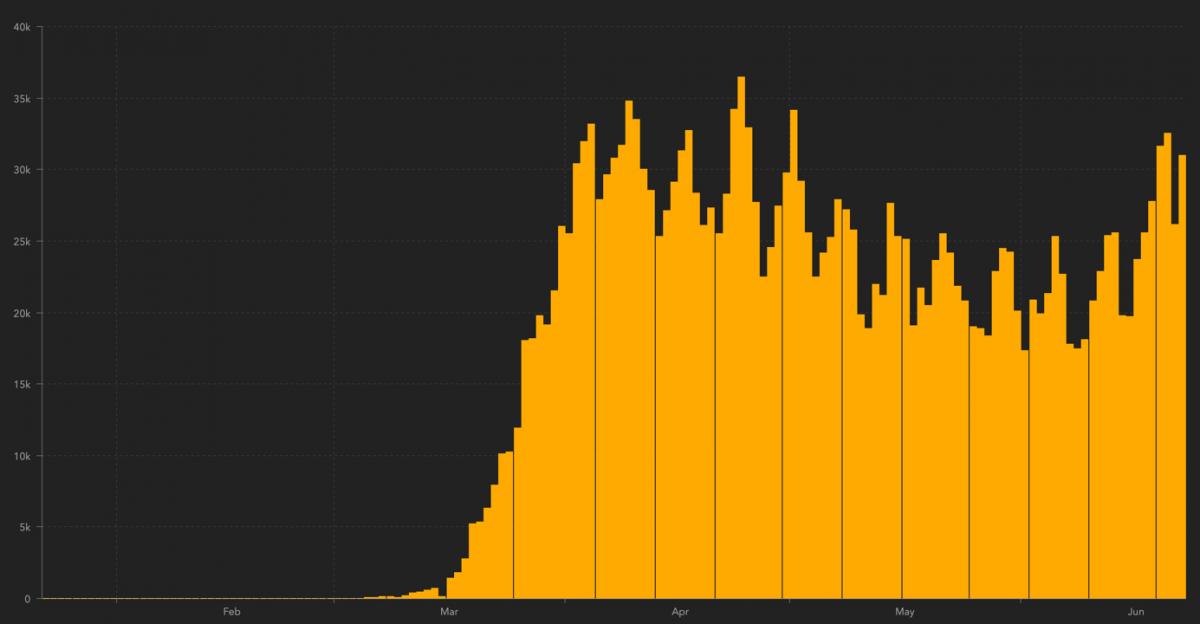Click the 'May' x-axis label
This screenshot has height=624, width=1200.
click(x=905, y=611)
